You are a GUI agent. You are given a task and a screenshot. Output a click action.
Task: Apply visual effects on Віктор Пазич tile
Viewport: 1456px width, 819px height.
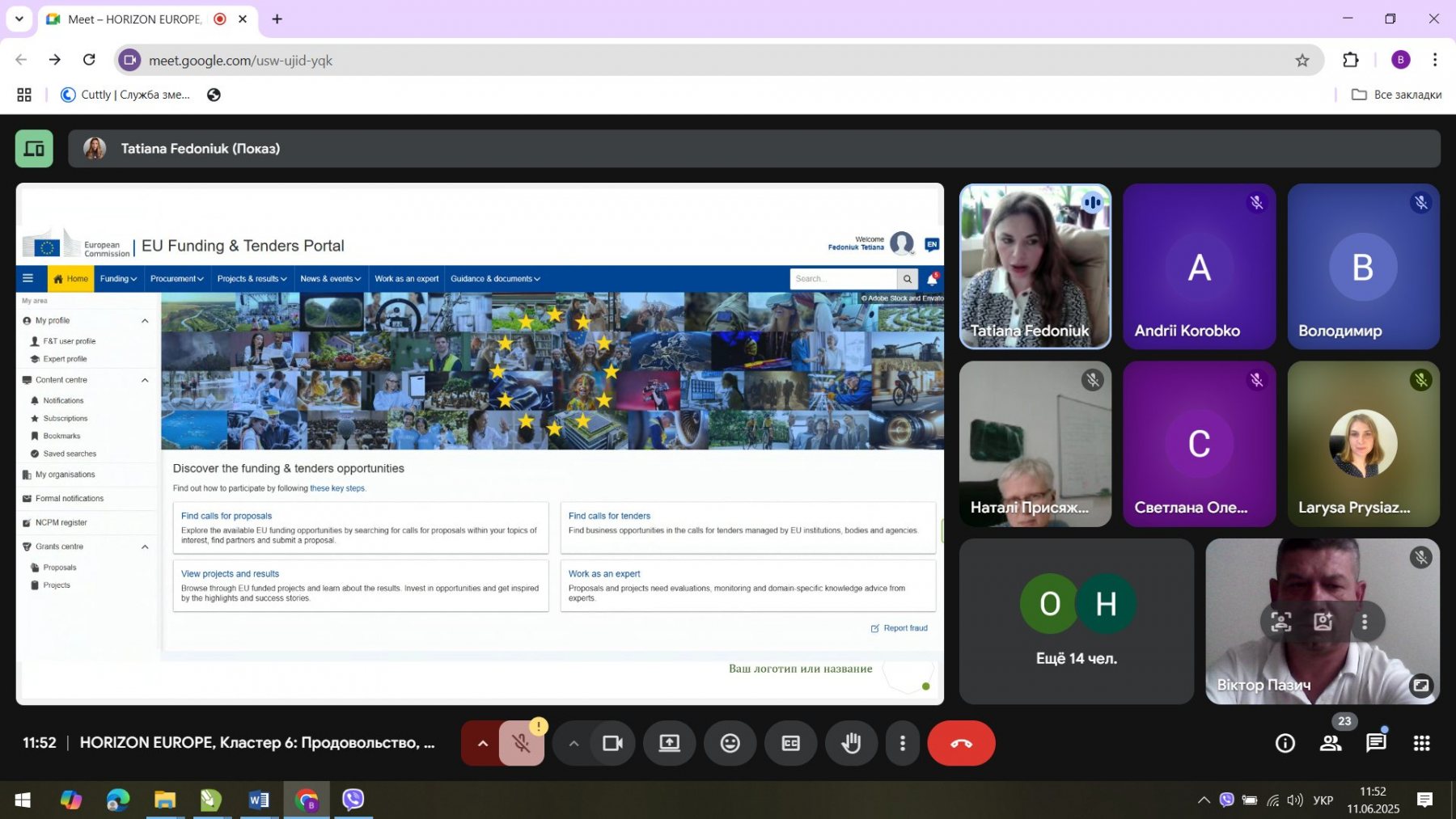point(1323,622)
